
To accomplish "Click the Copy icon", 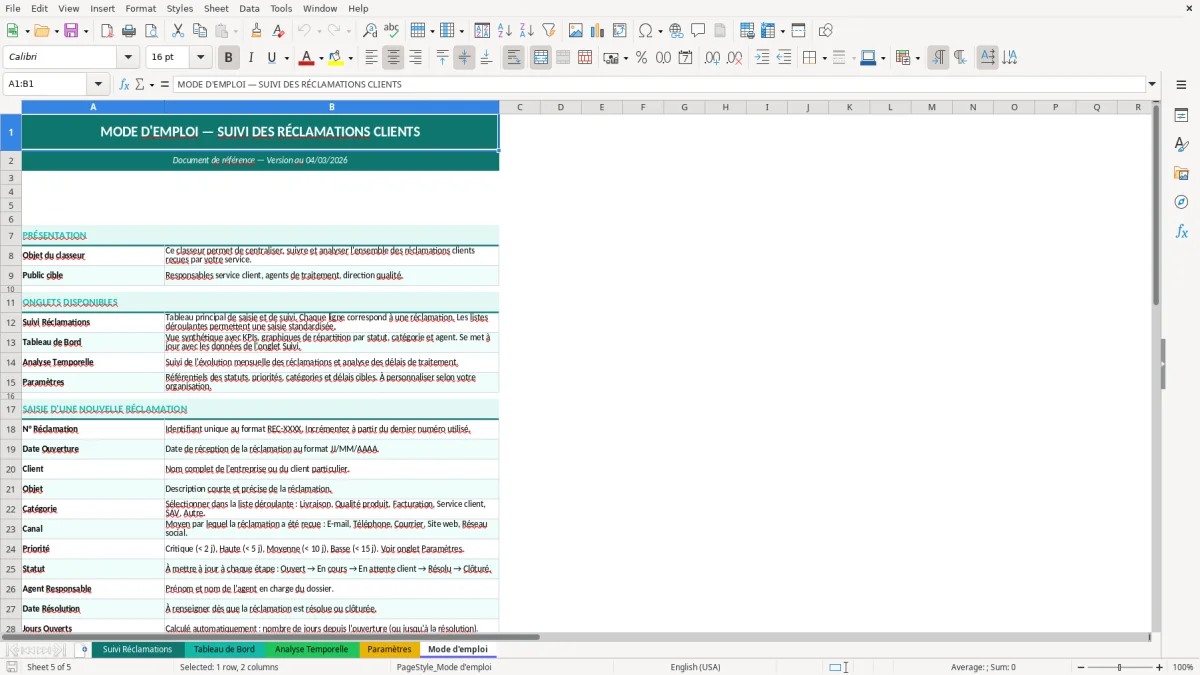I will tap(199, 31).
